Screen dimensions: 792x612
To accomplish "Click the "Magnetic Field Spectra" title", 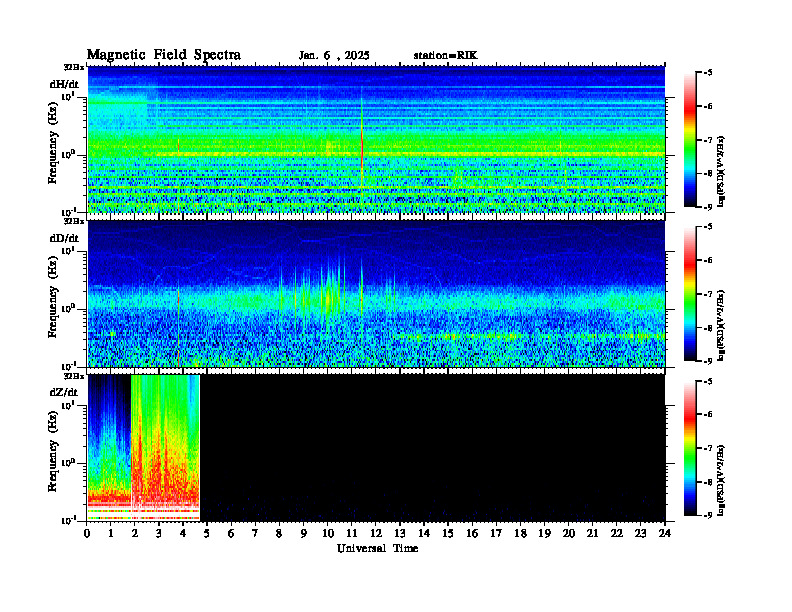I will pos(164,55).
